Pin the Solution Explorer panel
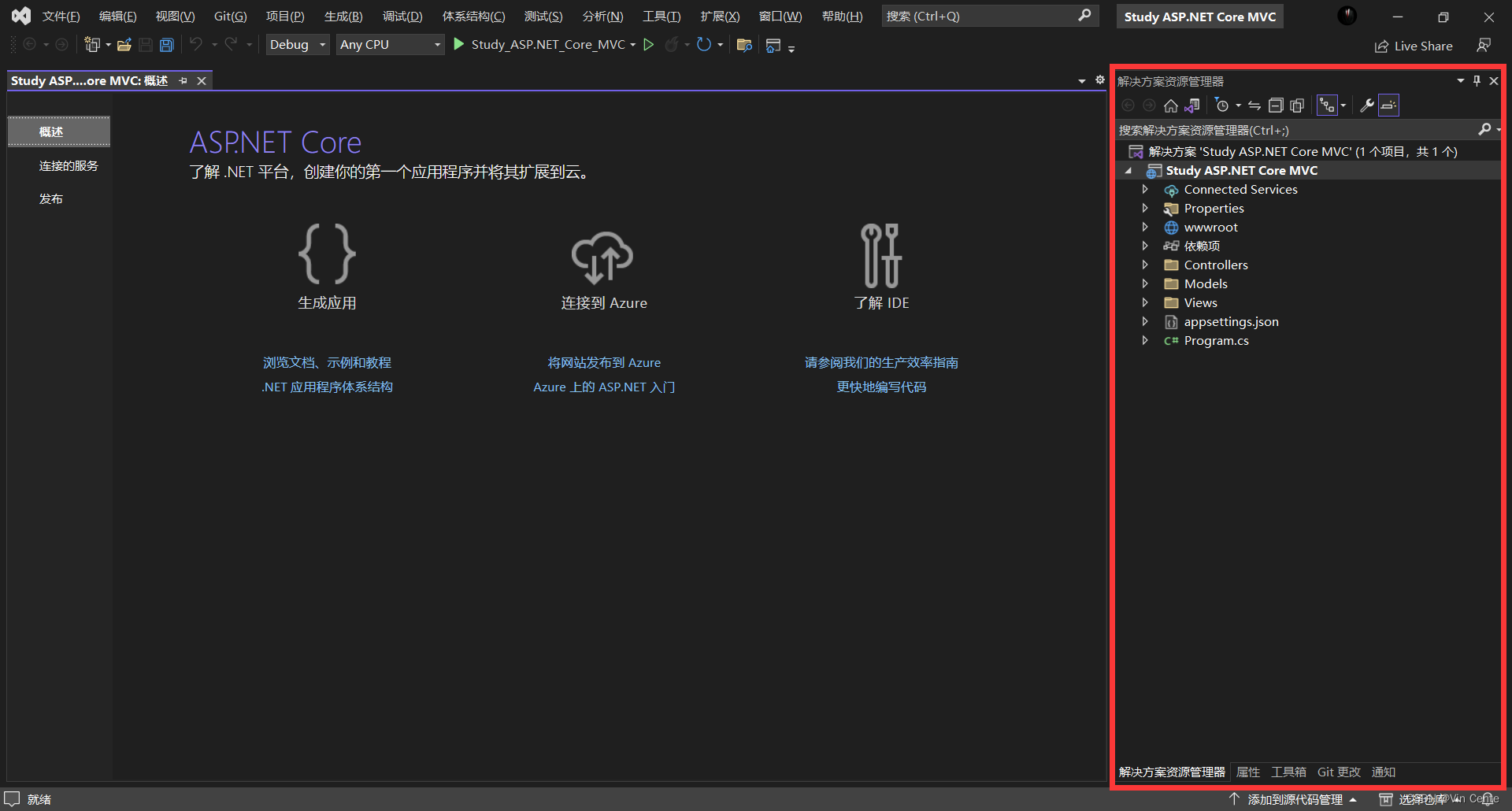Screen dimensions: 1512x811 point(1477,81)
